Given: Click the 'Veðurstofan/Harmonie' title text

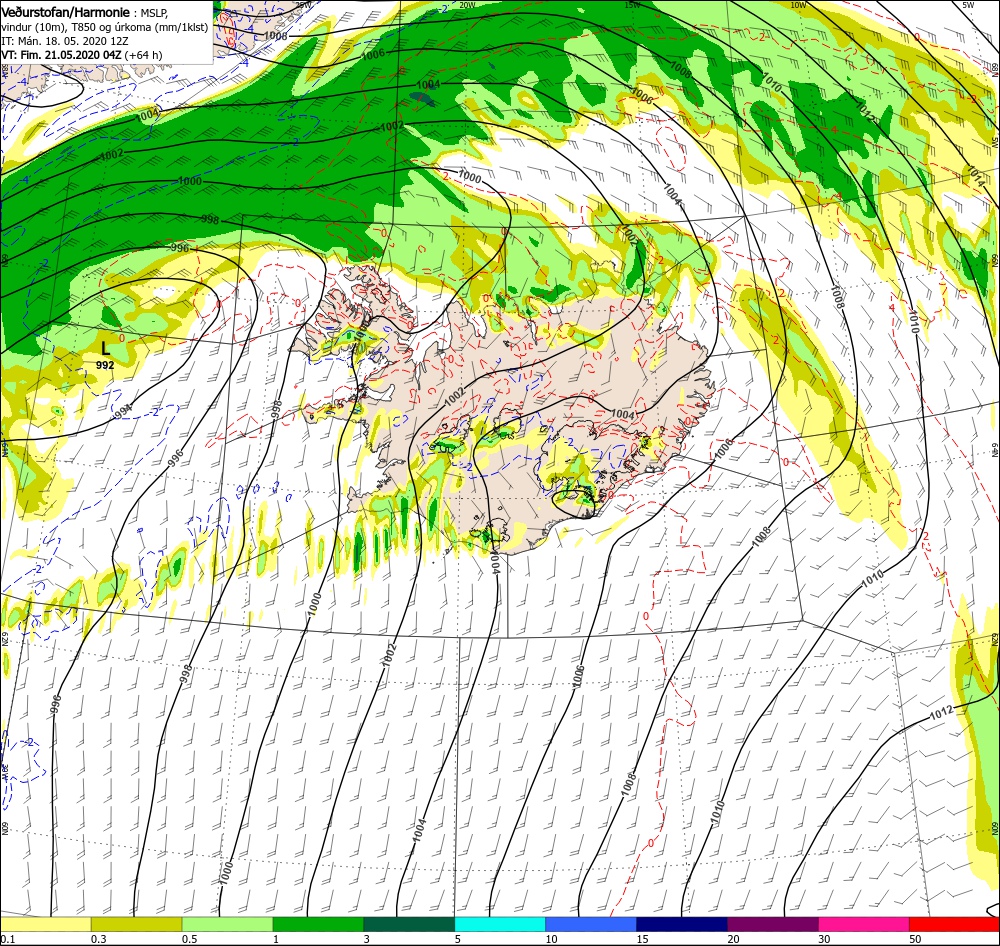Looking at the screenshot, I should [66, 12].
